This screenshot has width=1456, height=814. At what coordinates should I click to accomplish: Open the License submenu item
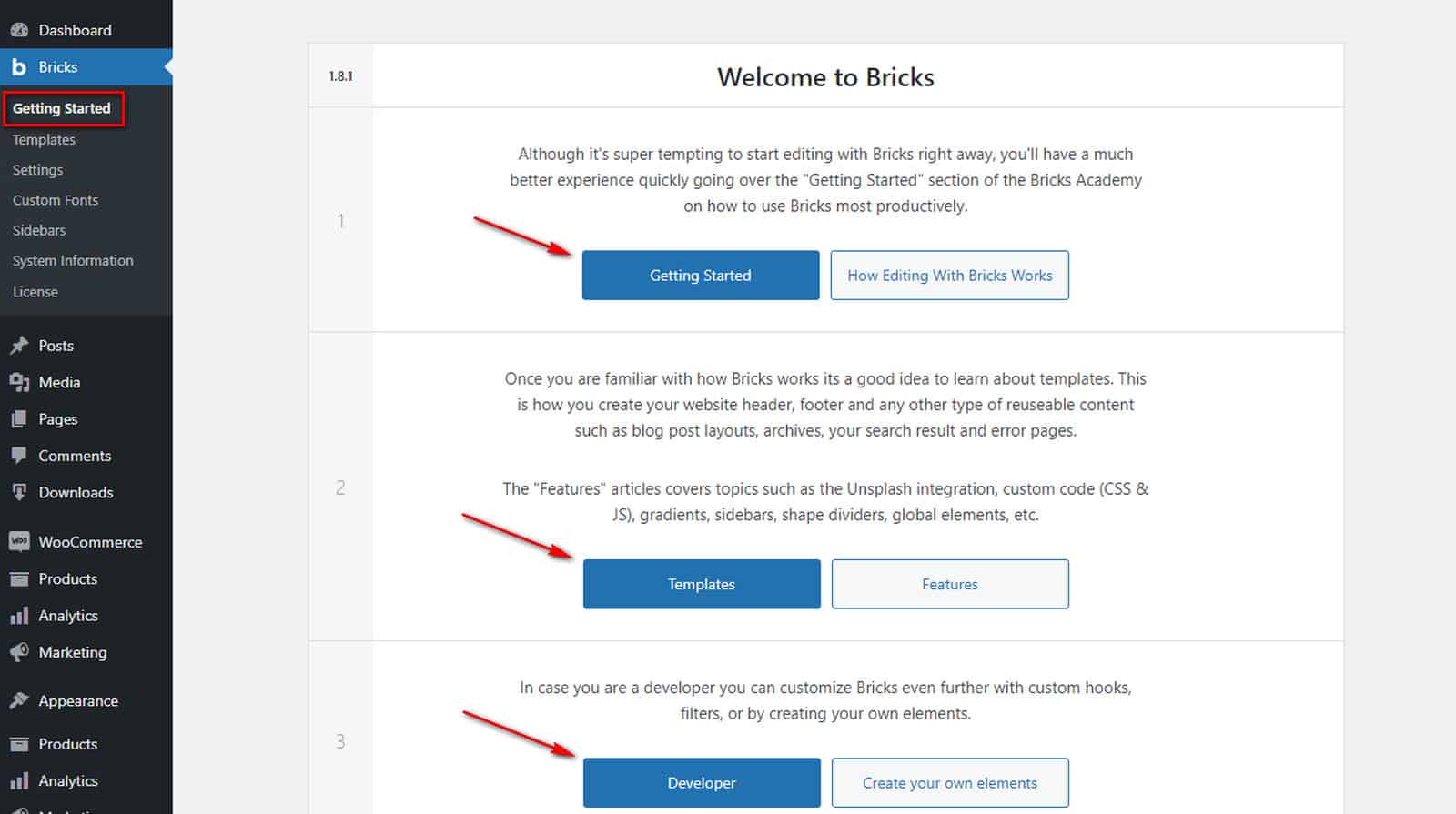pyautogui.click(x=35, y=292)
